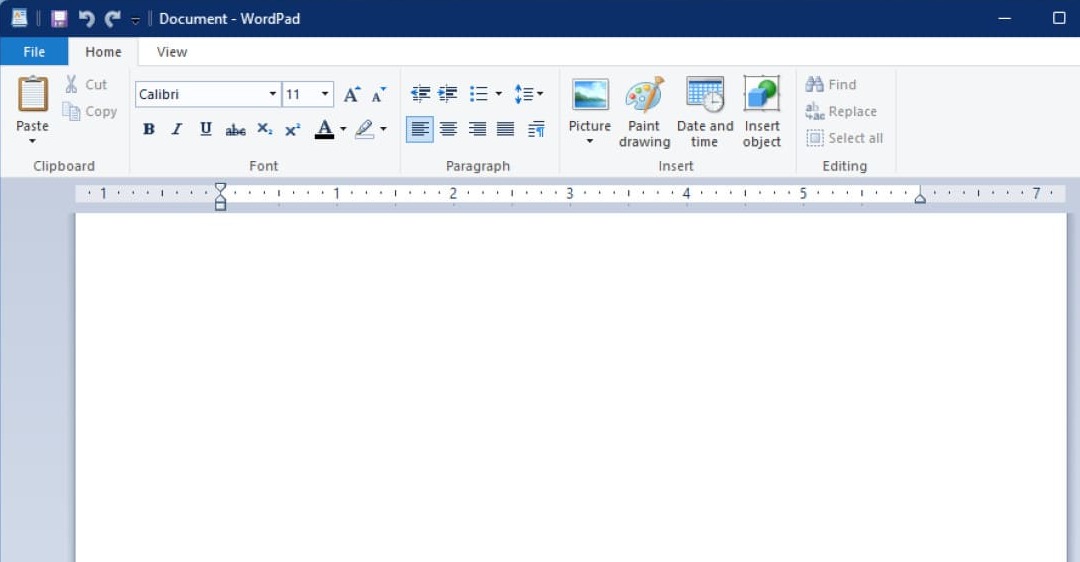The height and width of the screenshot is (562, 1080).
Task: Insert a Paint drawing
Action: point(645,112)
